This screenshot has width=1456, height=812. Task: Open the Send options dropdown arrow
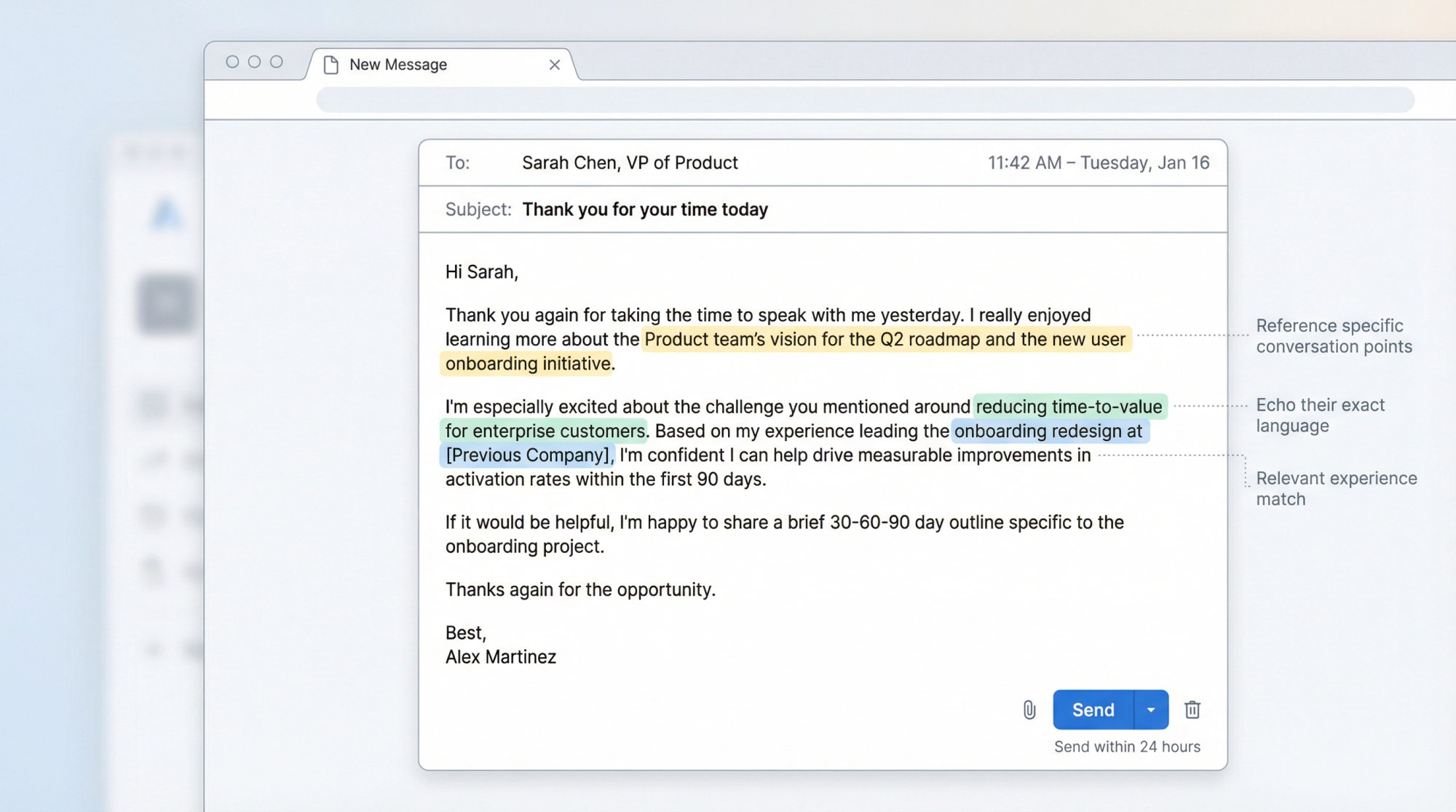(1151, 709)
